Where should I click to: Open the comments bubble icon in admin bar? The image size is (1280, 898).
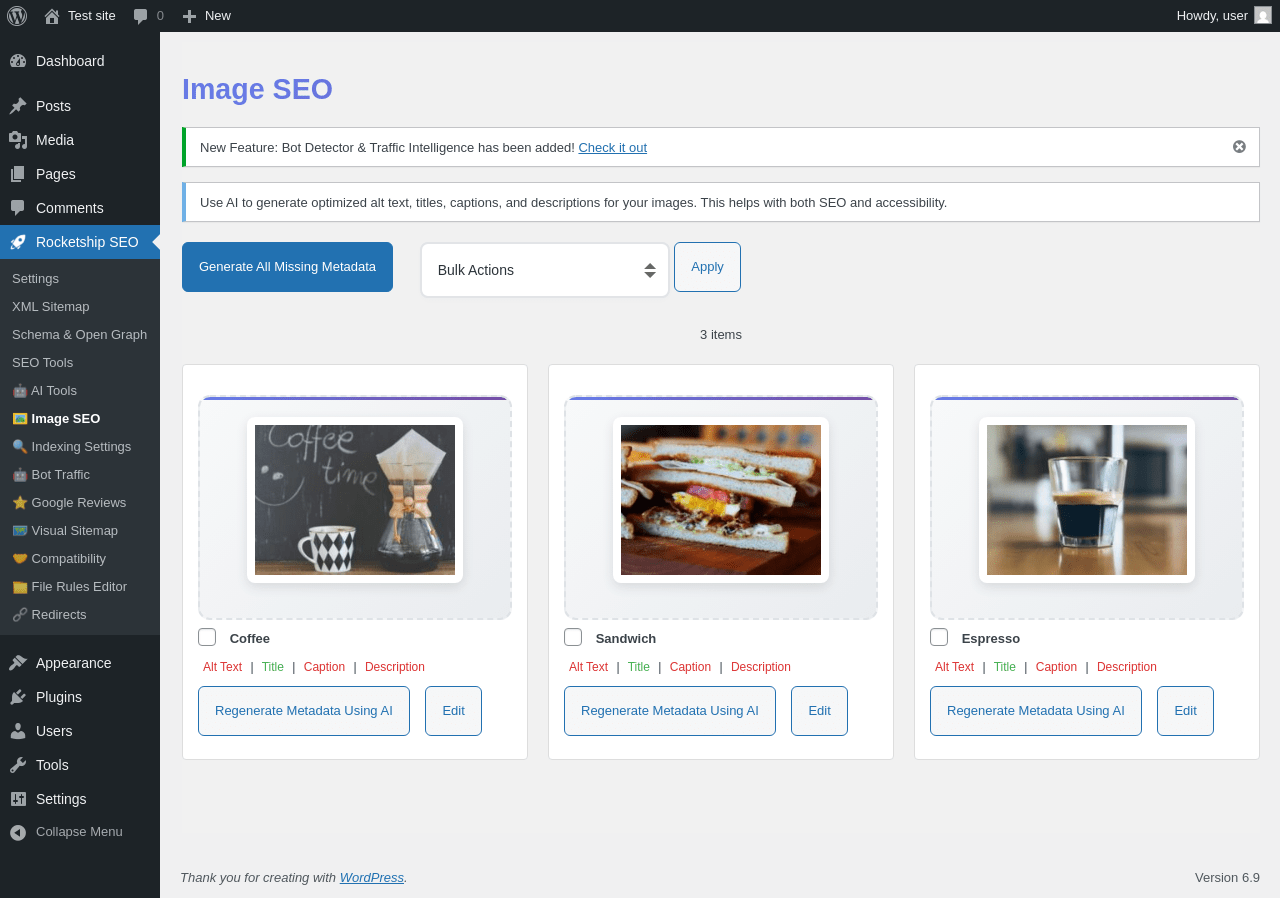(141, 16)
